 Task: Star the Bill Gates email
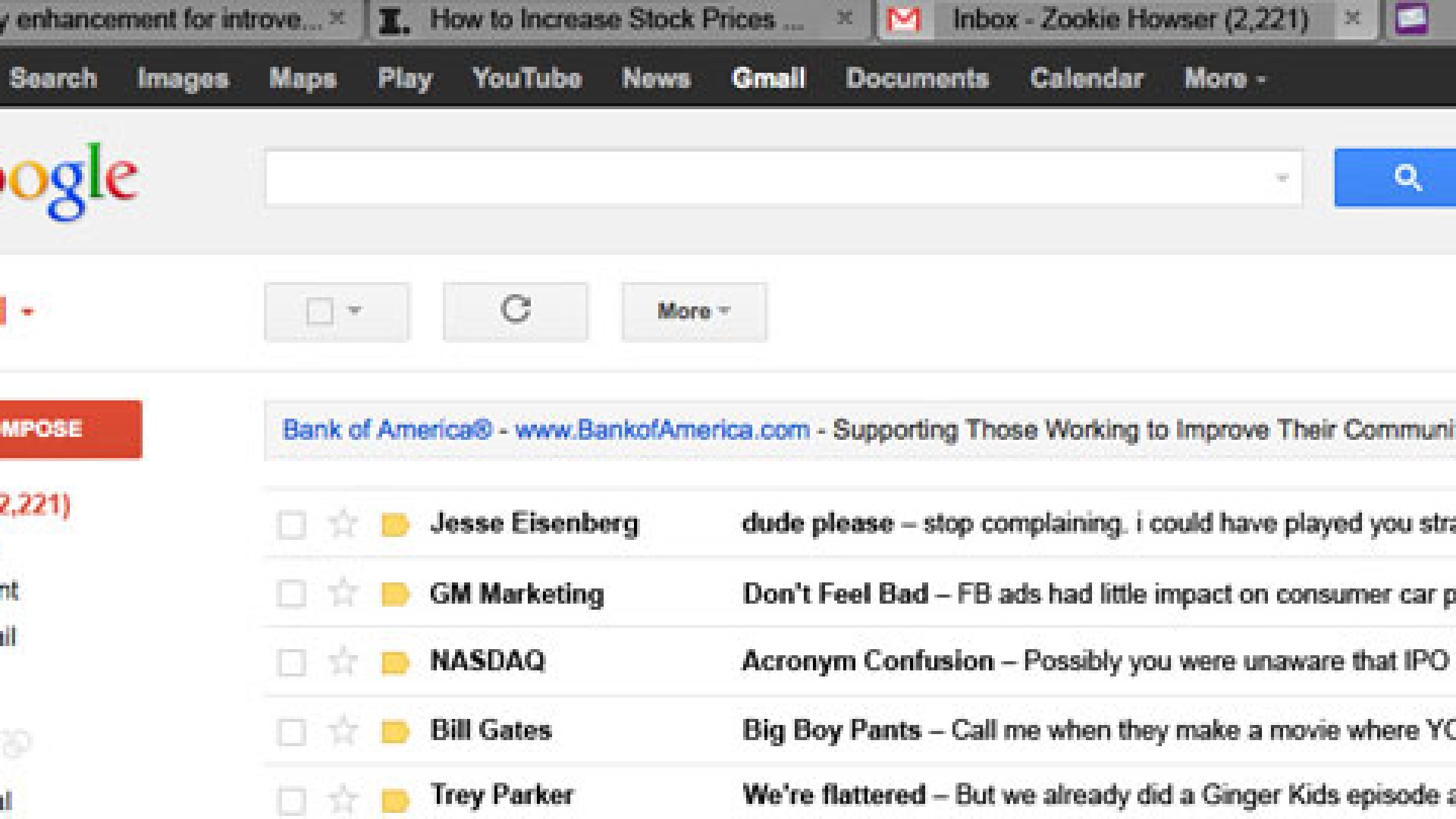click(344, 730)
